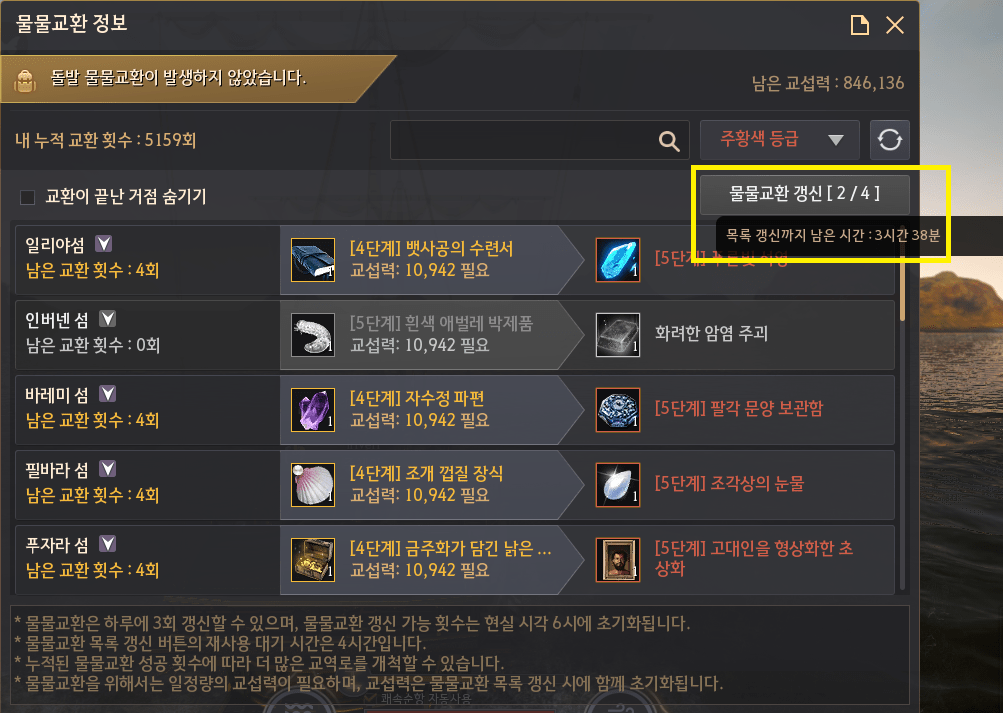Open the document icon in title bar
Viewport: 1003px width, 713px height.
[859, 25]
